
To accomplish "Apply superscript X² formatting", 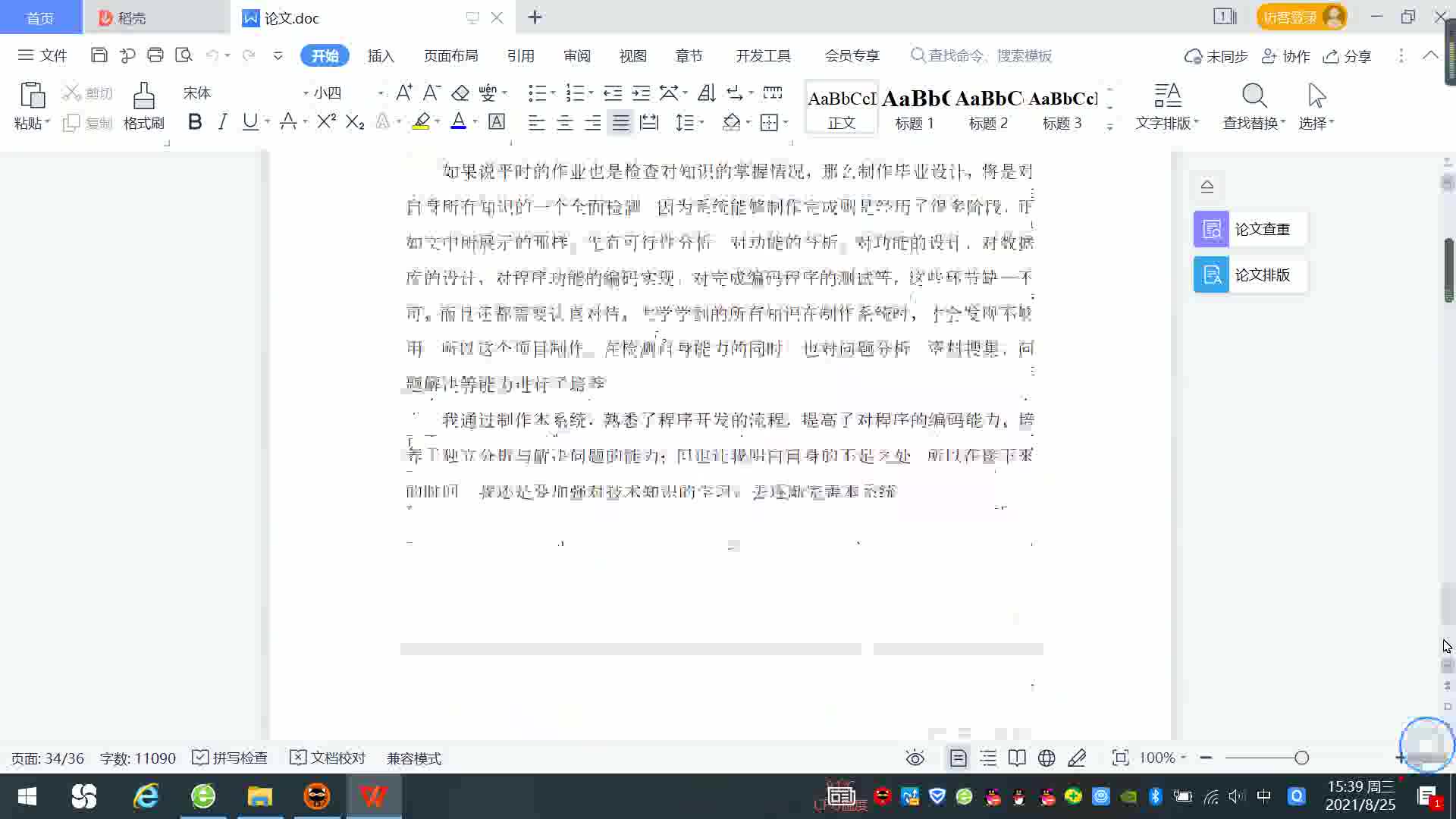I will (x=326, y=121).
